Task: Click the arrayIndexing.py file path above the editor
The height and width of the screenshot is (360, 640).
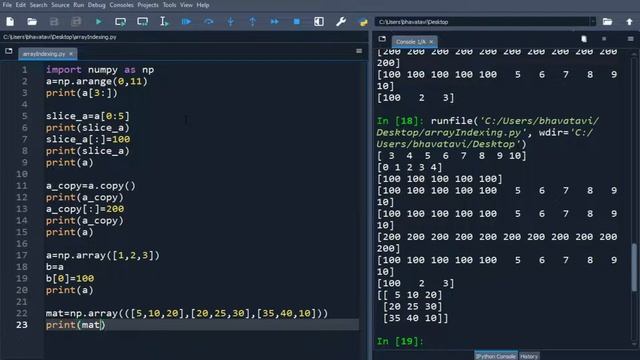Action: [60, 37]
